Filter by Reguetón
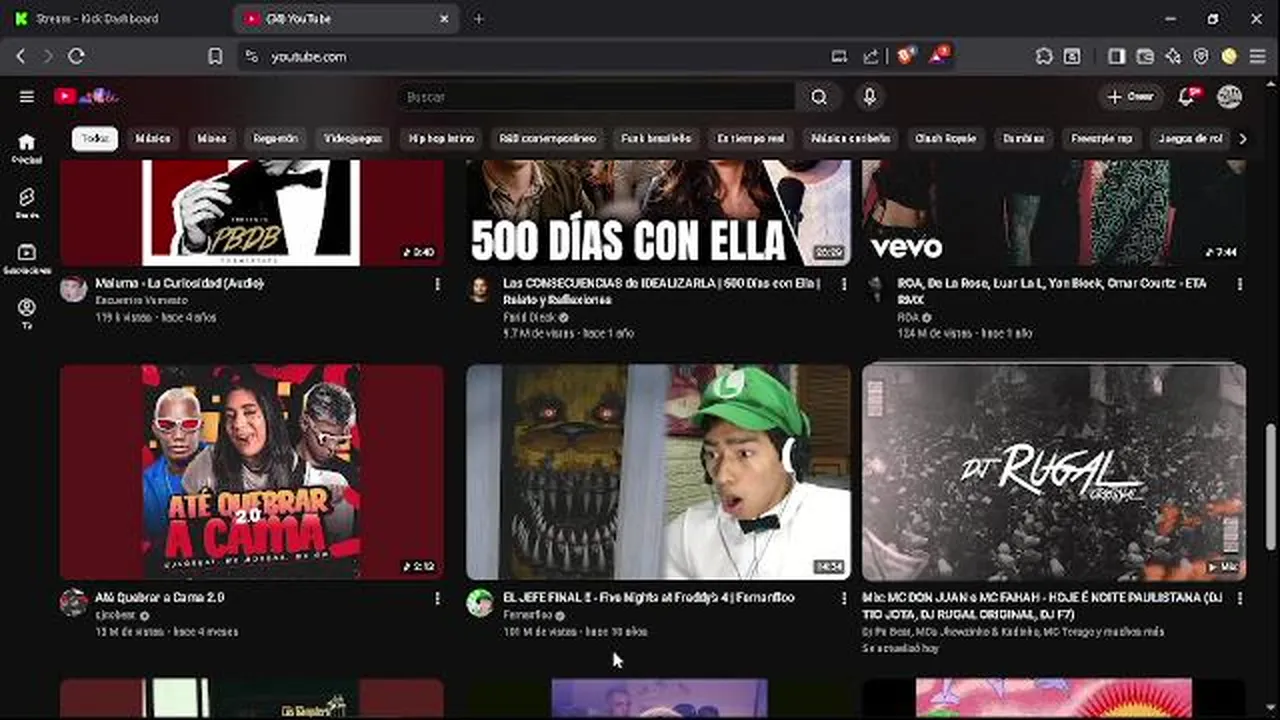This screenshot has width=1280, height=720. (275, 139)
